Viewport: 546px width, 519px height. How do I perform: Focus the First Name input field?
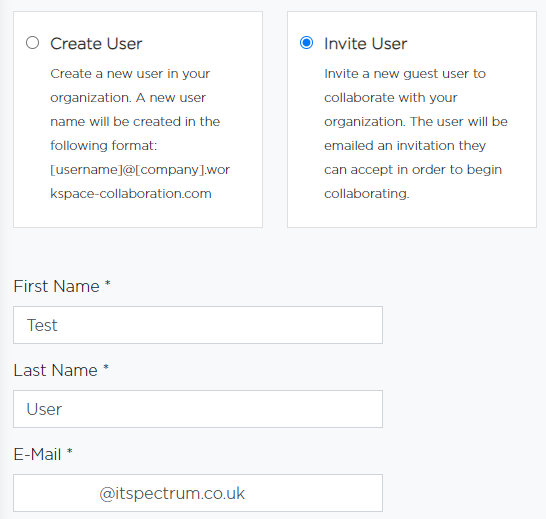pos(198,325)
